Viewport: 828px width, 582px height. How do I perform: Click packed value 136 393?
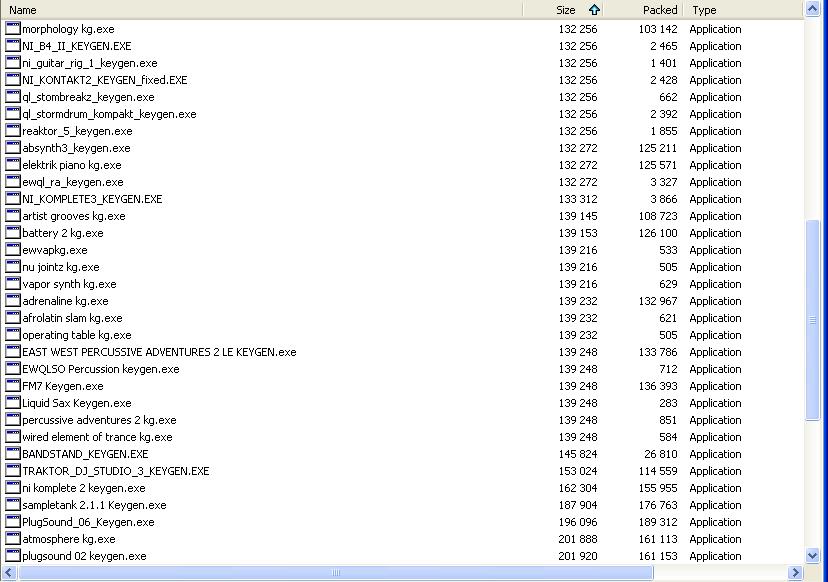tap(657, 386)
